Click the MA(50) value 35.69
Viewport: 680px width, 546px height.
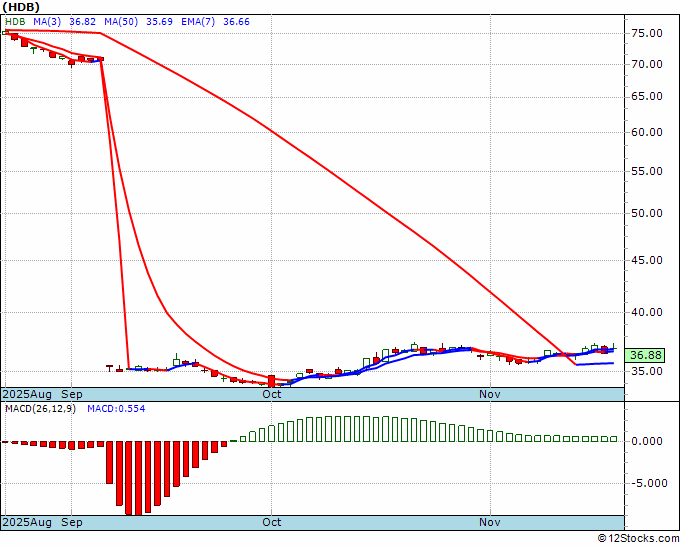coord(159,22)
